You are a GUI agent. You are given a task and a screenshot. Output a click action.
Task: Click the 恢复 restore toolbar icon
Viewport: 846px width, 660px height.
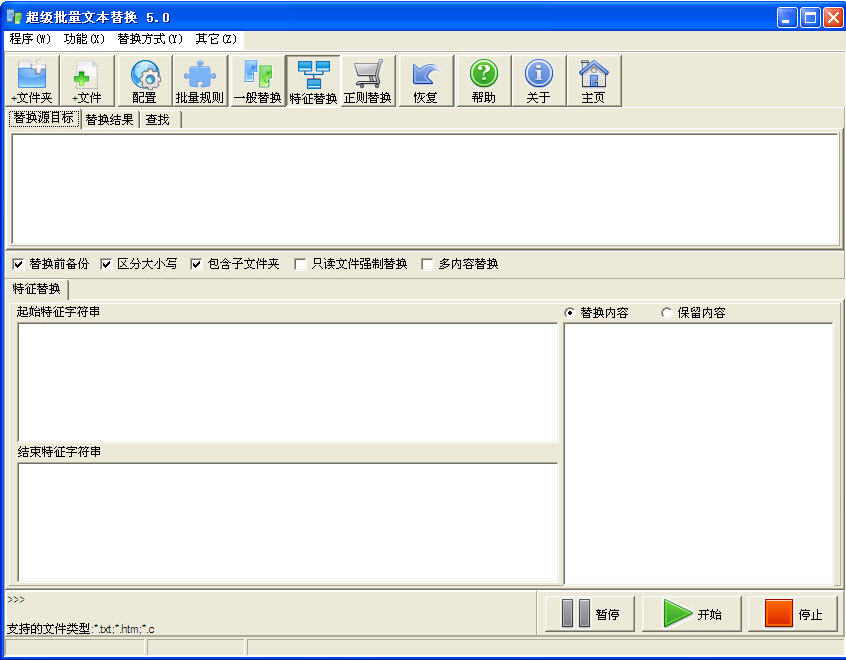coord(426,80)
